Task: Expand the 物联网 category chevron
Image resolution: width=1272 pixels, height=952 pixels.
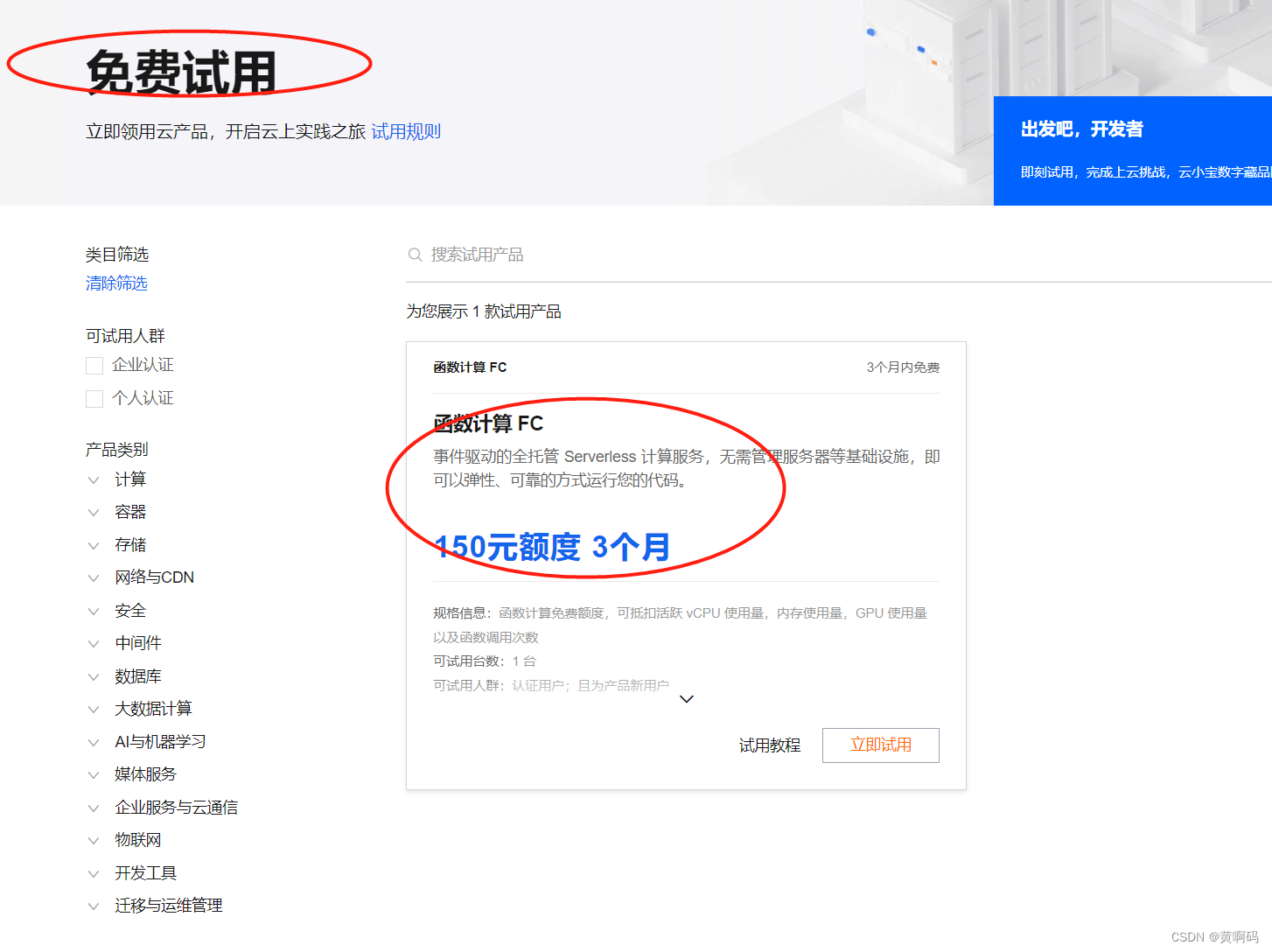Action: tap(94, 841)
